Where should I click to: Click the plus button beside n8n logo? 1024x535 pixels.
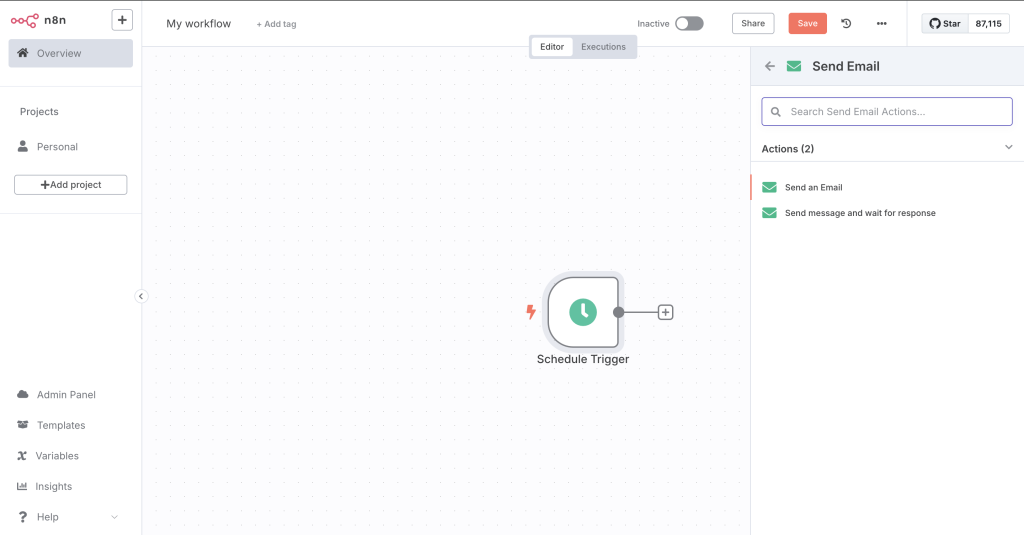coord(121,20)
